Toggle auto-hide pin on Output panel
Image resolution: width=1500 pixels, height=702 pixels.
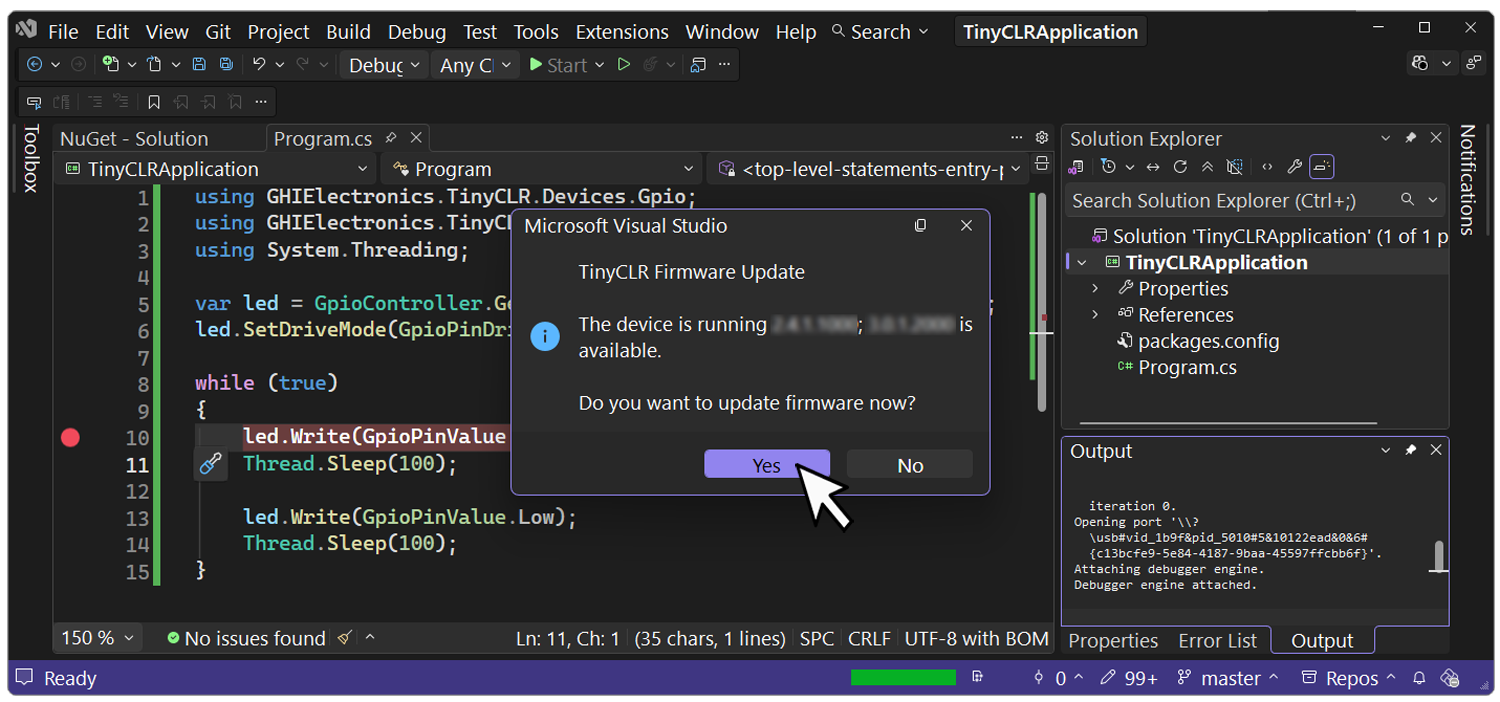click(x=1411, y=450)
